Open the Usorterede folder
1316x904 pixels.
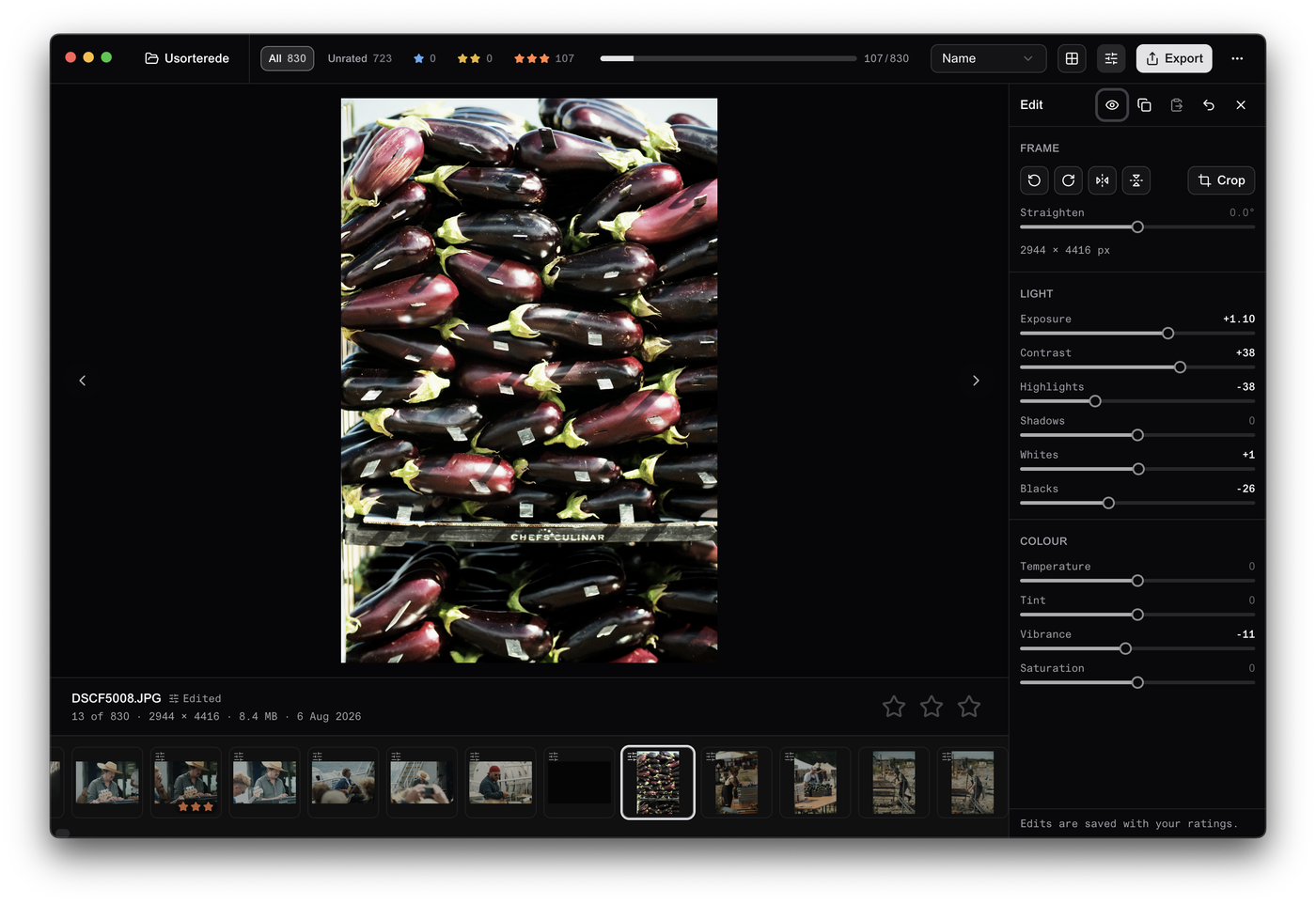[x=187, y=58]
